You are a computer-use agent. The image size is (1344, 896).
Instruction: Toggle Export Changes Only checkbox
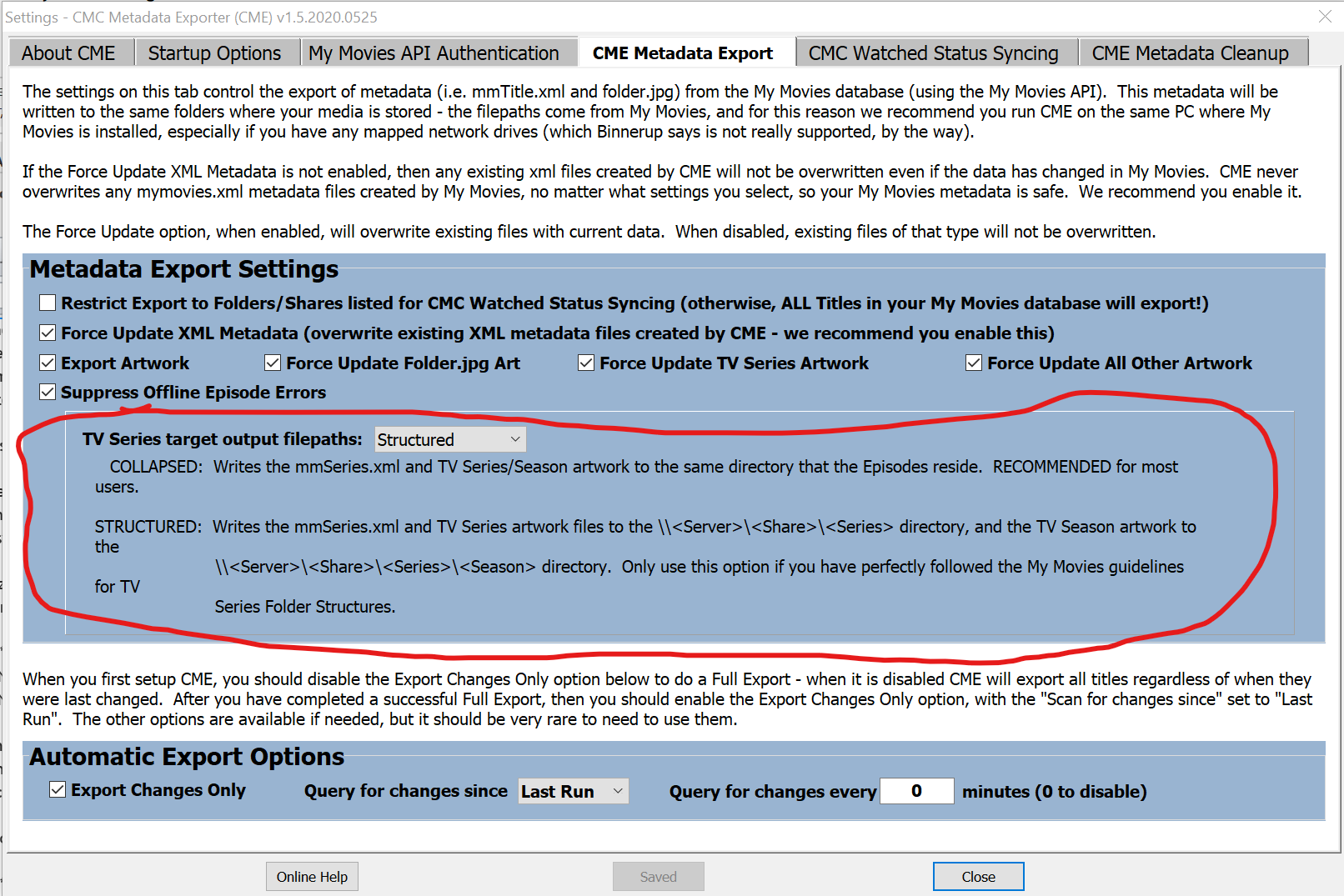58,789
